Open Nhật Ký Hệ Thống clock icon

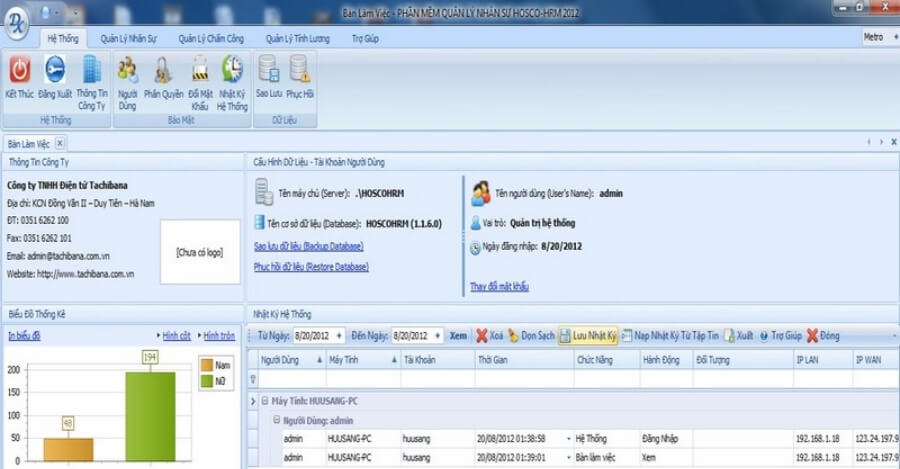[232, 69]
